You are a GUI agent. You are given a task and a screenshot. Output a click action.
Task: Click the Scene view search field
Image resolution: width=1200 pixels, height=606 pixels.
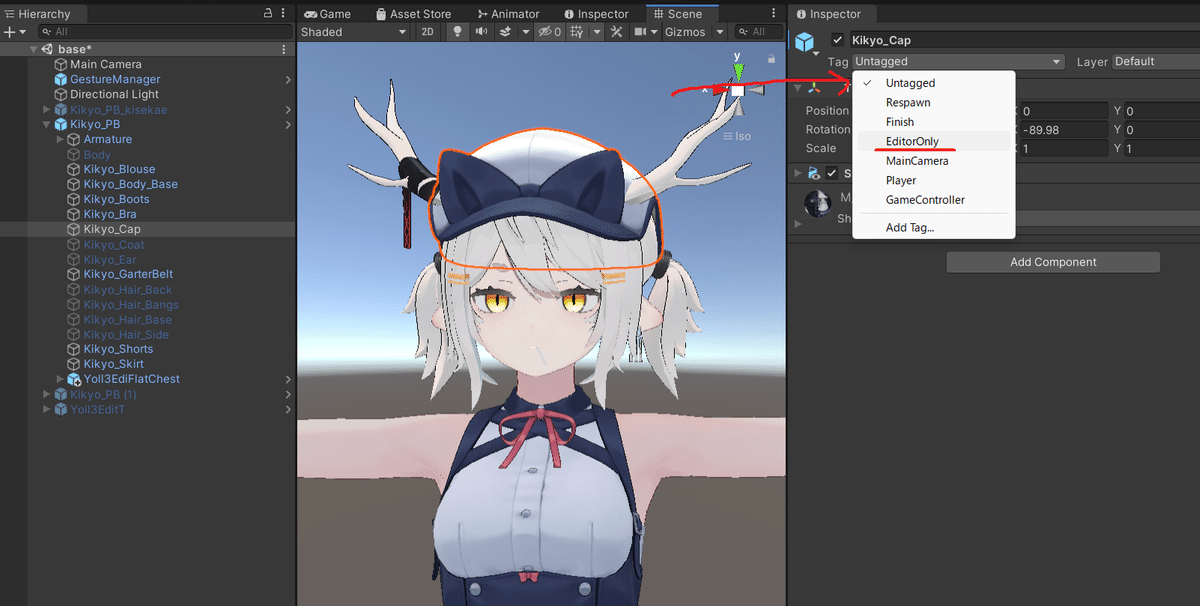(761, 32)
